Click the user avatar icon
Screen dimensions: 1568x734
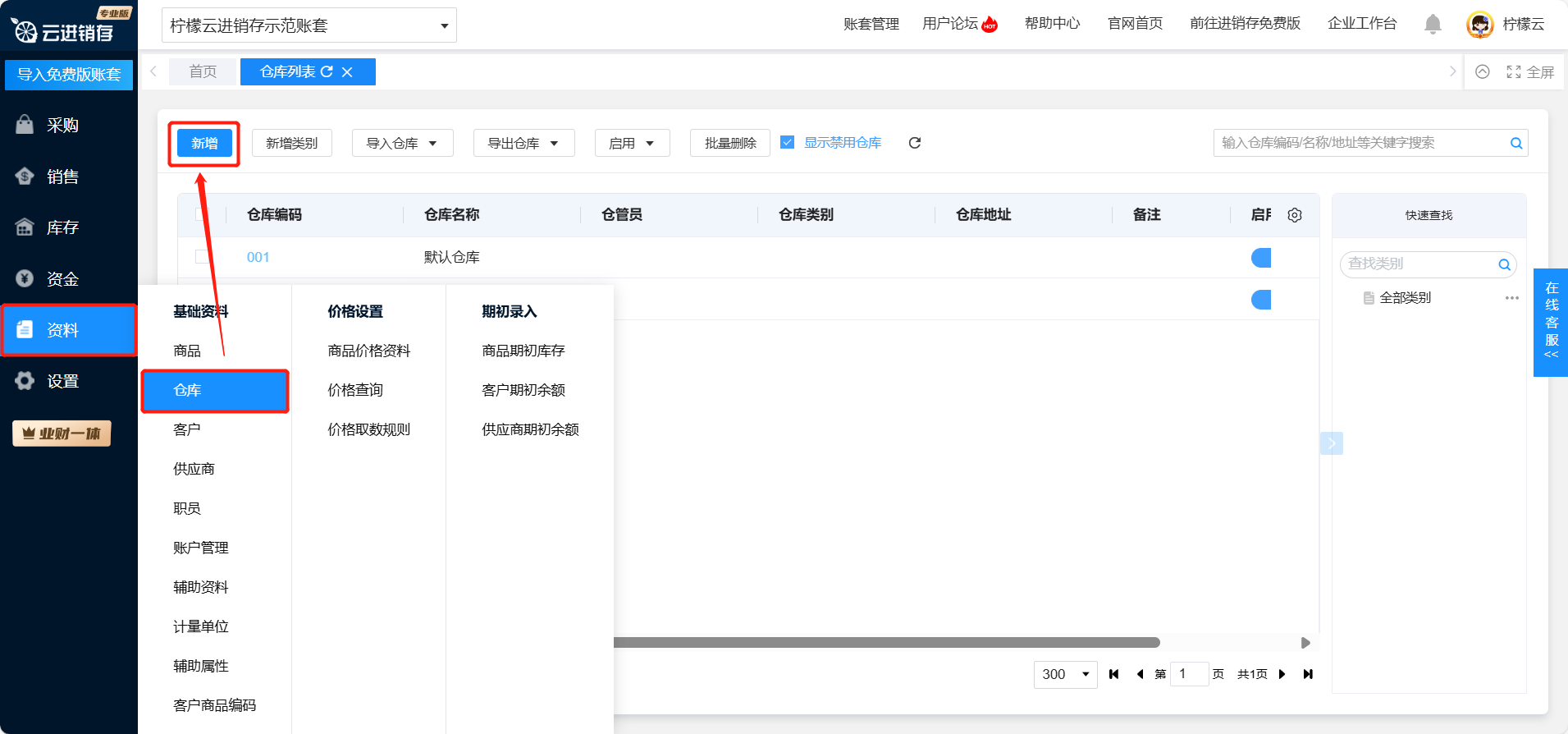pos(1480,25)
